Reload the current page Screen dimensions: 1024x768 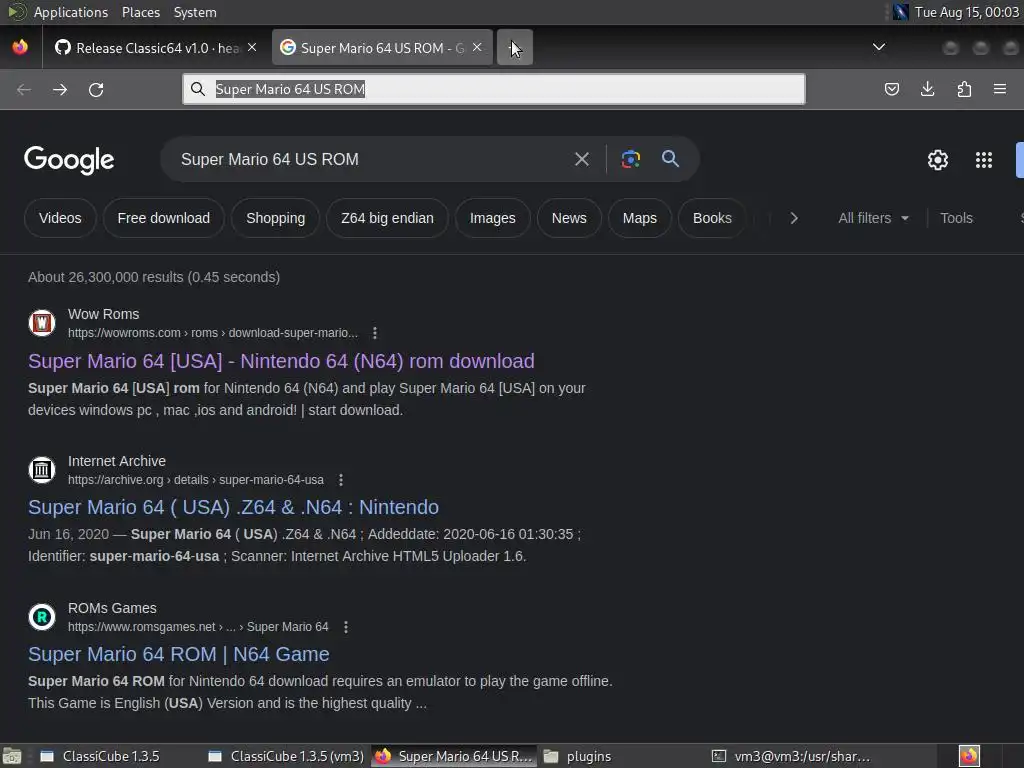(x=96, y=89)
